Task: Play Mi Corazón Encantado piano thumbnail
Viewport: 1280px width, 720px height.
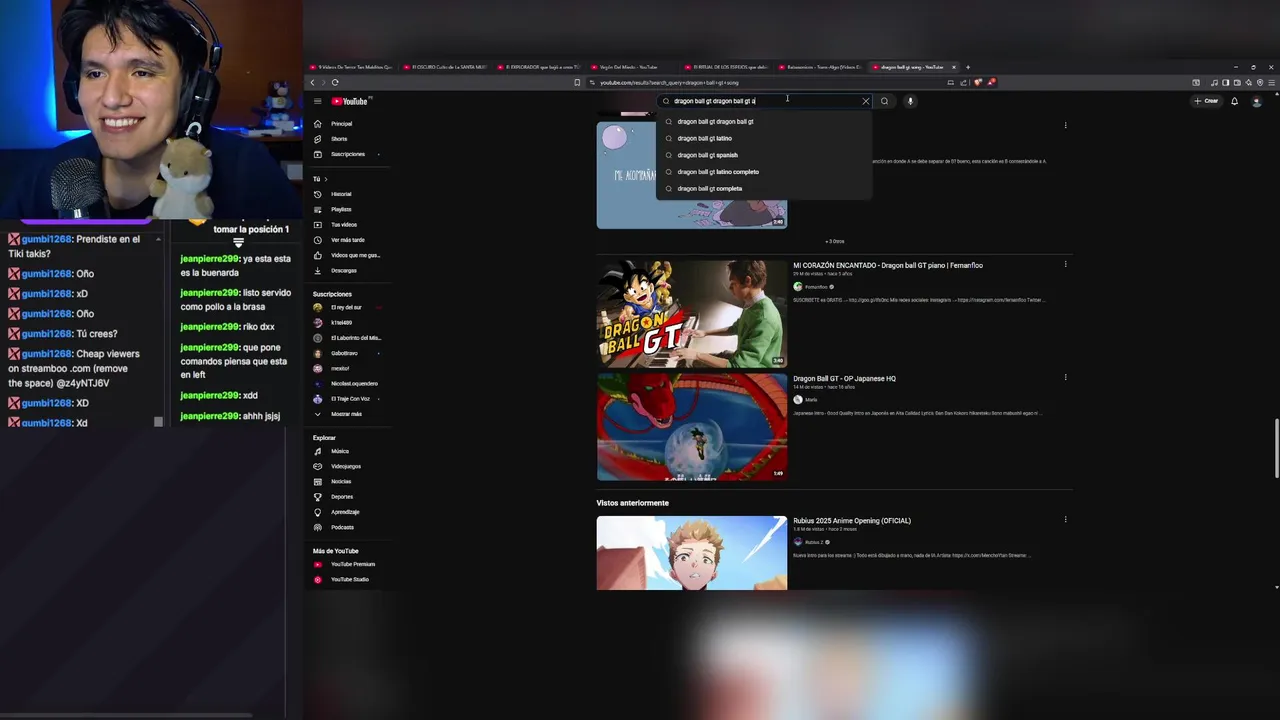Action: (x=692, y=314)
